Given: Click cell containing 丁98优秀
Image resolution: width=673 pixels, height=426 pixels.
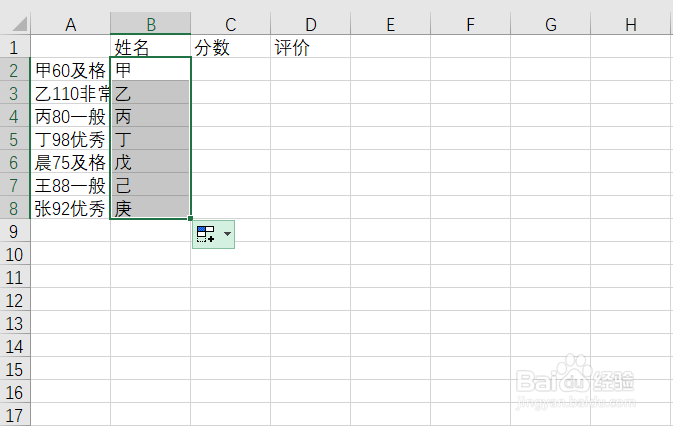Looking at the screenshot, I should point(70,139).
